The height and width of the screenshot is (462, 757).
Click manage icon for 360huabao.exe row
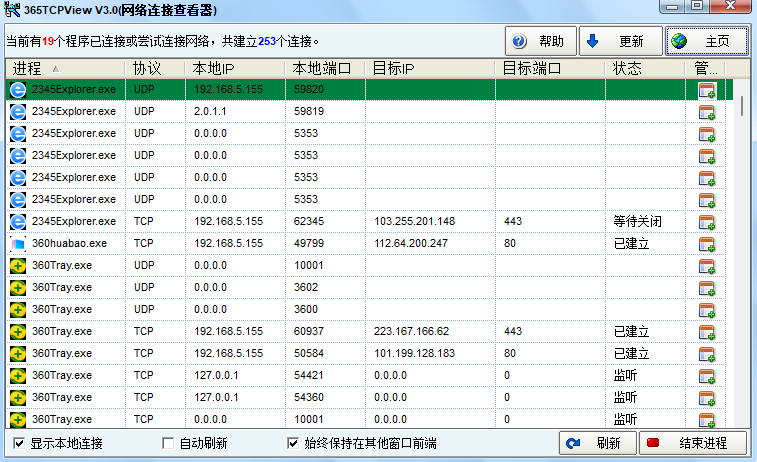(707, 244)
